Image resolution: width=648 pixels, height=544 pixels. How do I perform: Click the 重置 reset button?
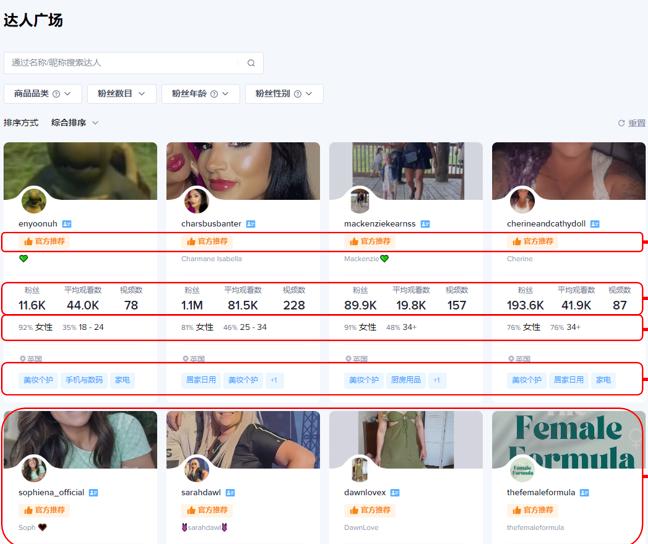click(631, 123)
